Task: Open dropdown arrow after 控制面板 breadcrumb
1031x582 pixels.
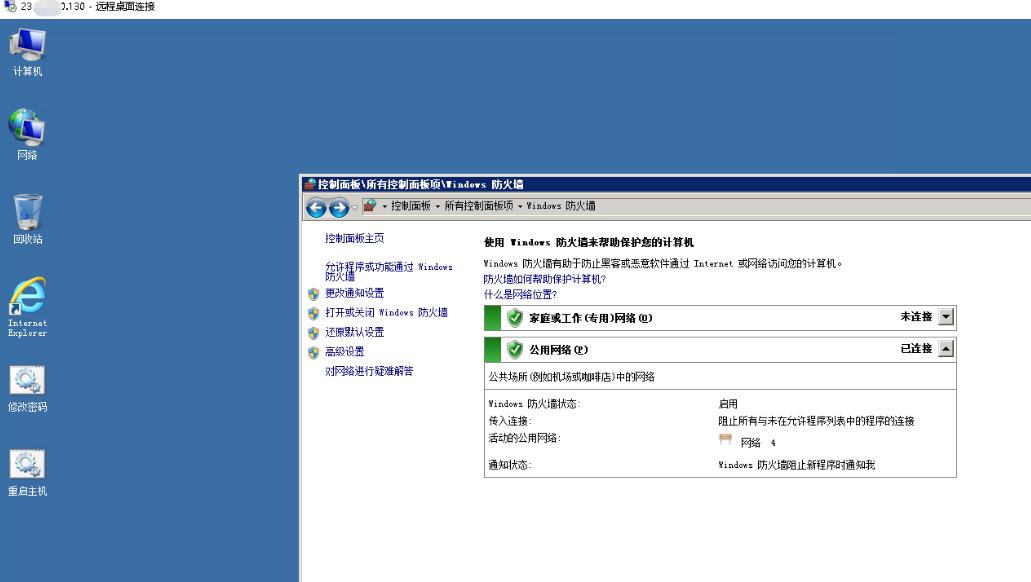Action: (x=437, y=206)
